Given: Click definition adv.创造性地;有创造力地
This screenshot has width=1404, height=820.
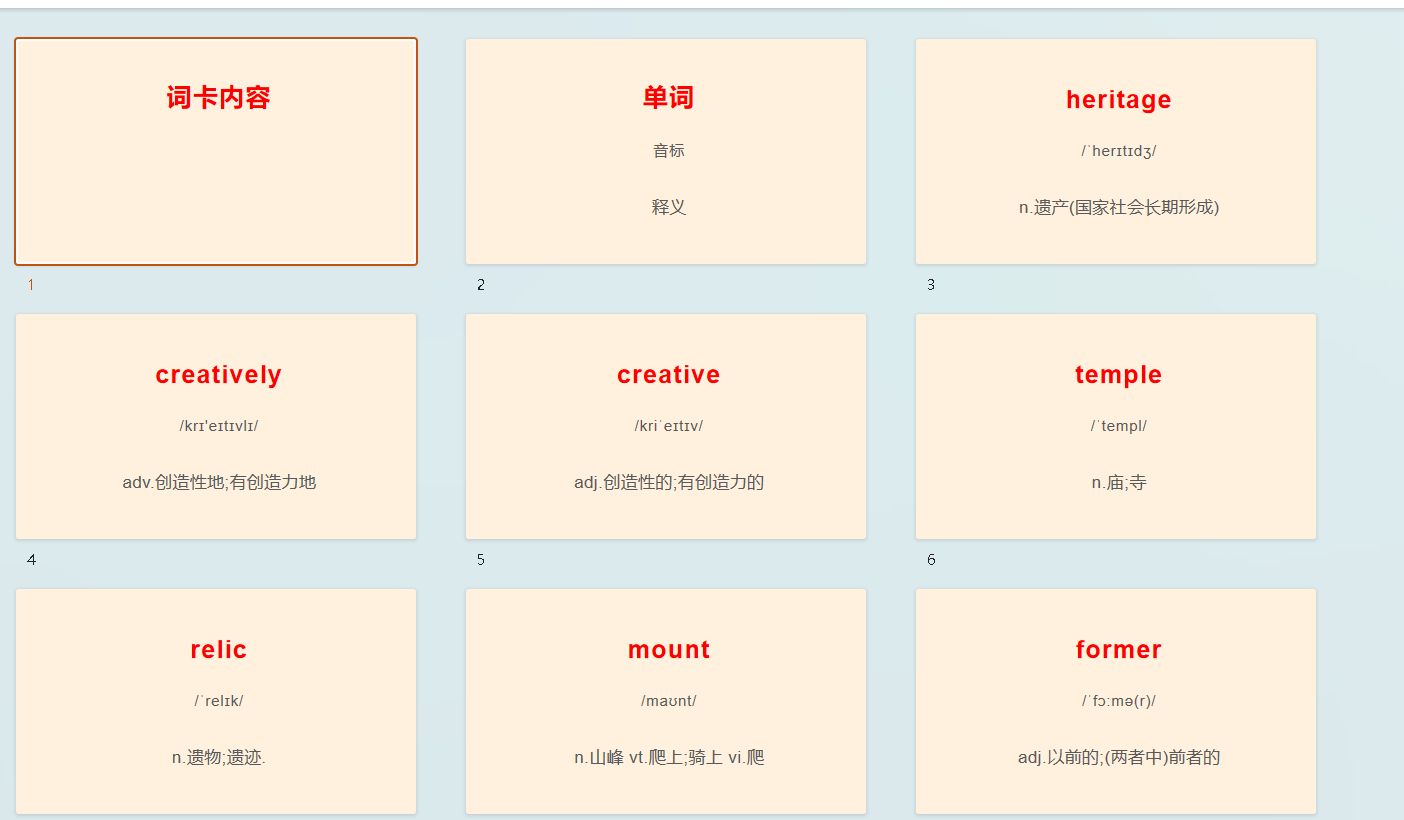Looking at the screenshot, I should 219,482.
